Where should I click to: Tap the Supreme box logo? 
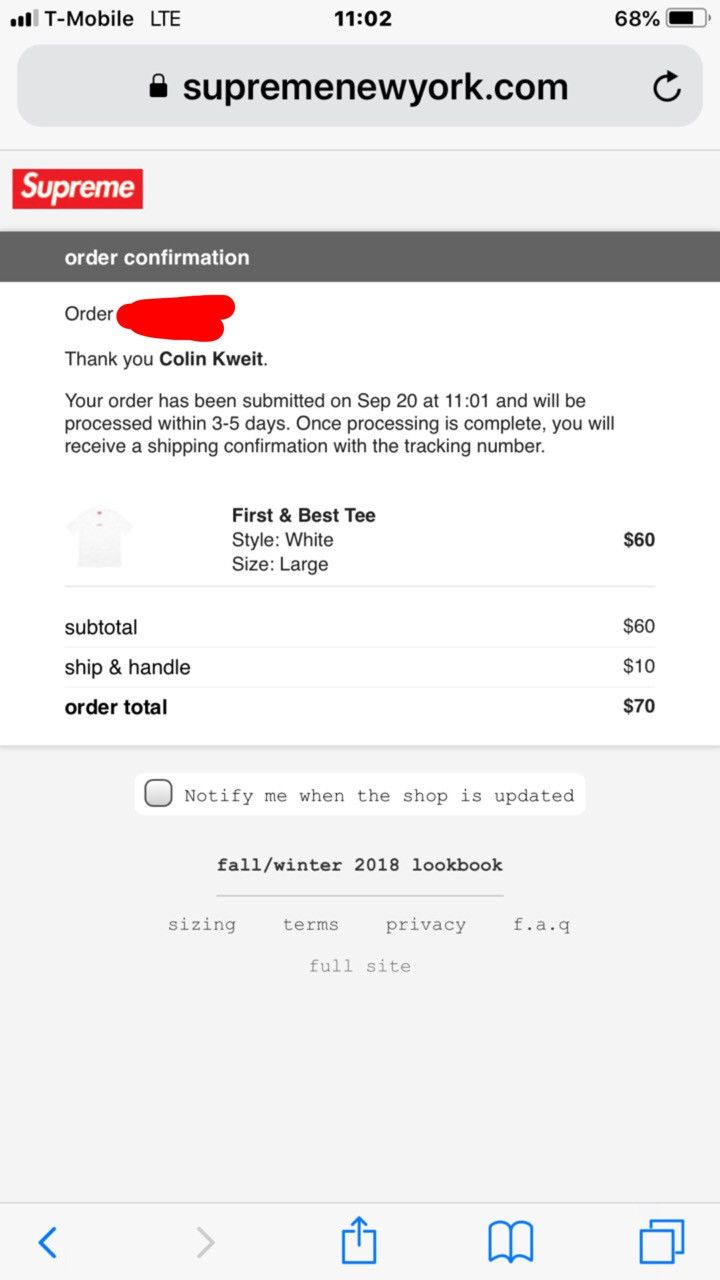[x=78, y=188]
